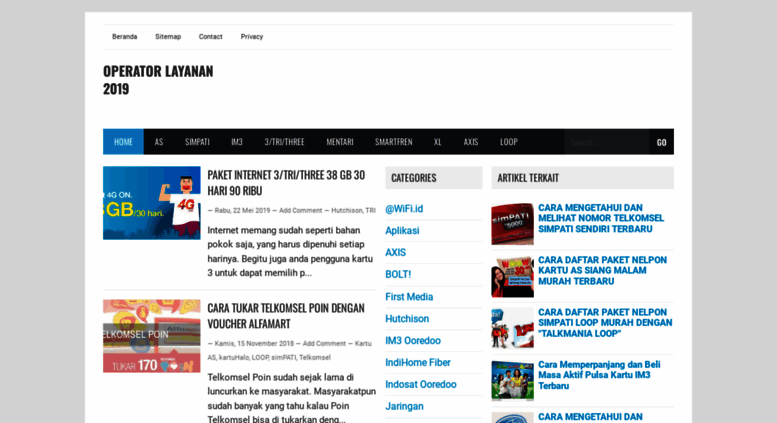
Task: Open the IndiHome Fiber category
Action: pyautogui.click(x=418, y=363)
